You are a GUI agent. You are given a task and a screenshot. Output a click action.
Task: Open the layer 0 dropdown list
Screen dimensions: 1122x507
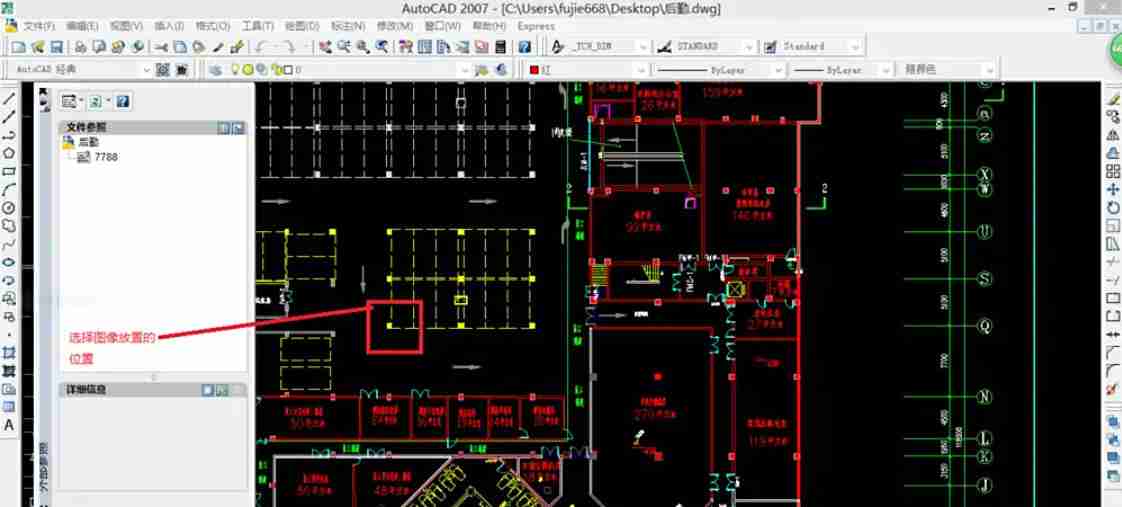(464, 69)
